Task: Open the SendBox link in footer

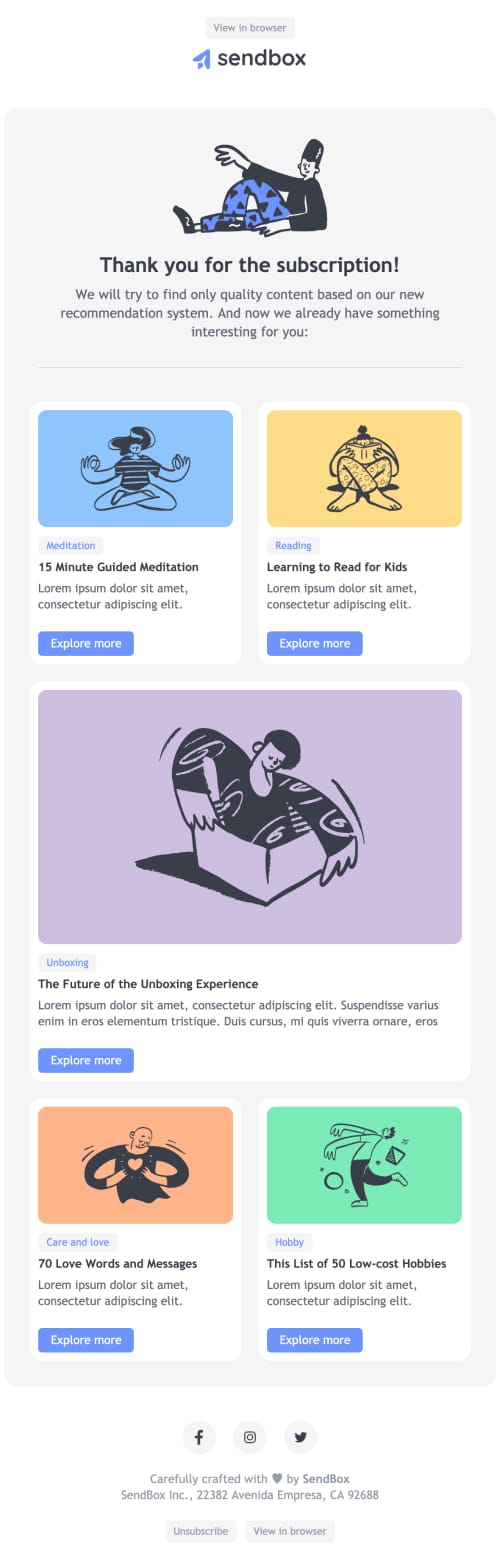Action: (x=326, y=1478)
